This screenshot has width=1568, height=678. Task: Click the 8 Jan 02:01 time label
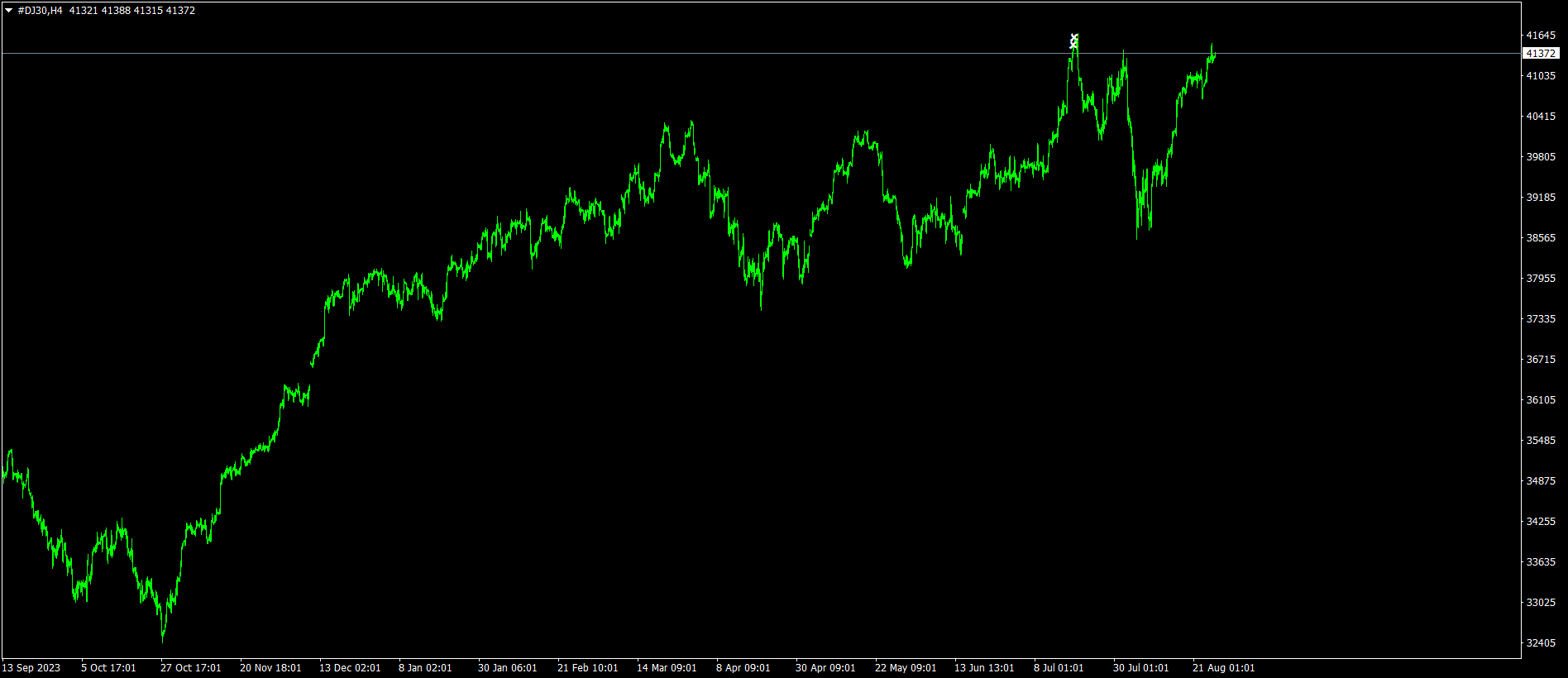click(x=425, y=668)
